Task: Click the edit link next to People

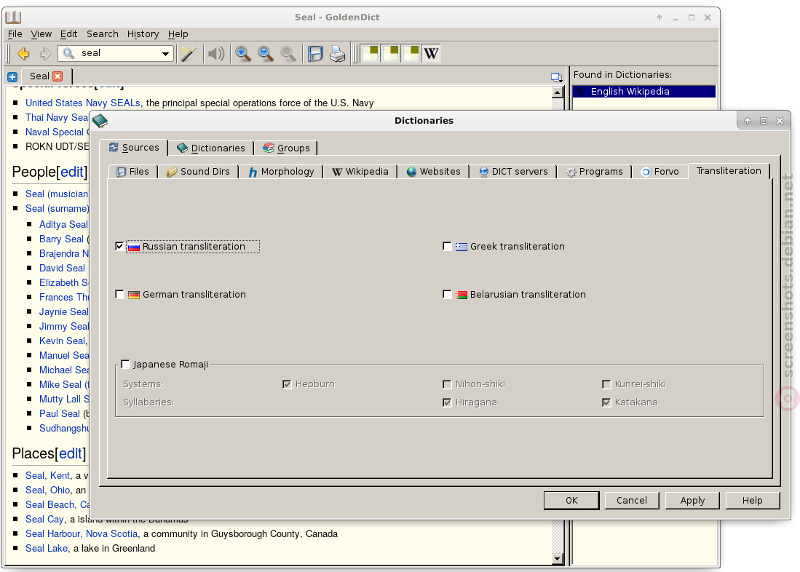Action: pyautogui.click(x=72, y=172)
